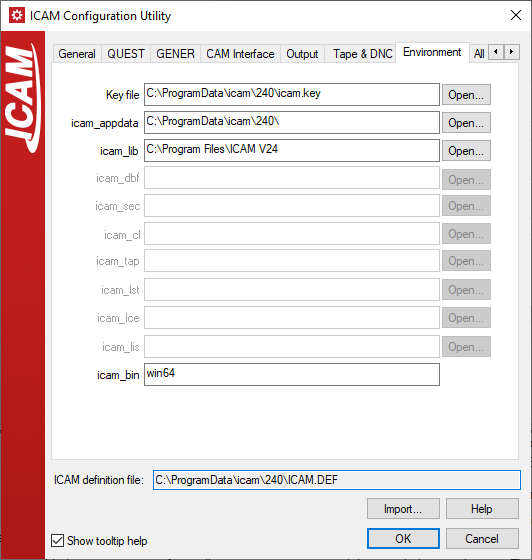Image resolution: width=532 pixels, height=560 pixels.
Task: Go to the CAM Interface tab
Action: tap(240, 54)
